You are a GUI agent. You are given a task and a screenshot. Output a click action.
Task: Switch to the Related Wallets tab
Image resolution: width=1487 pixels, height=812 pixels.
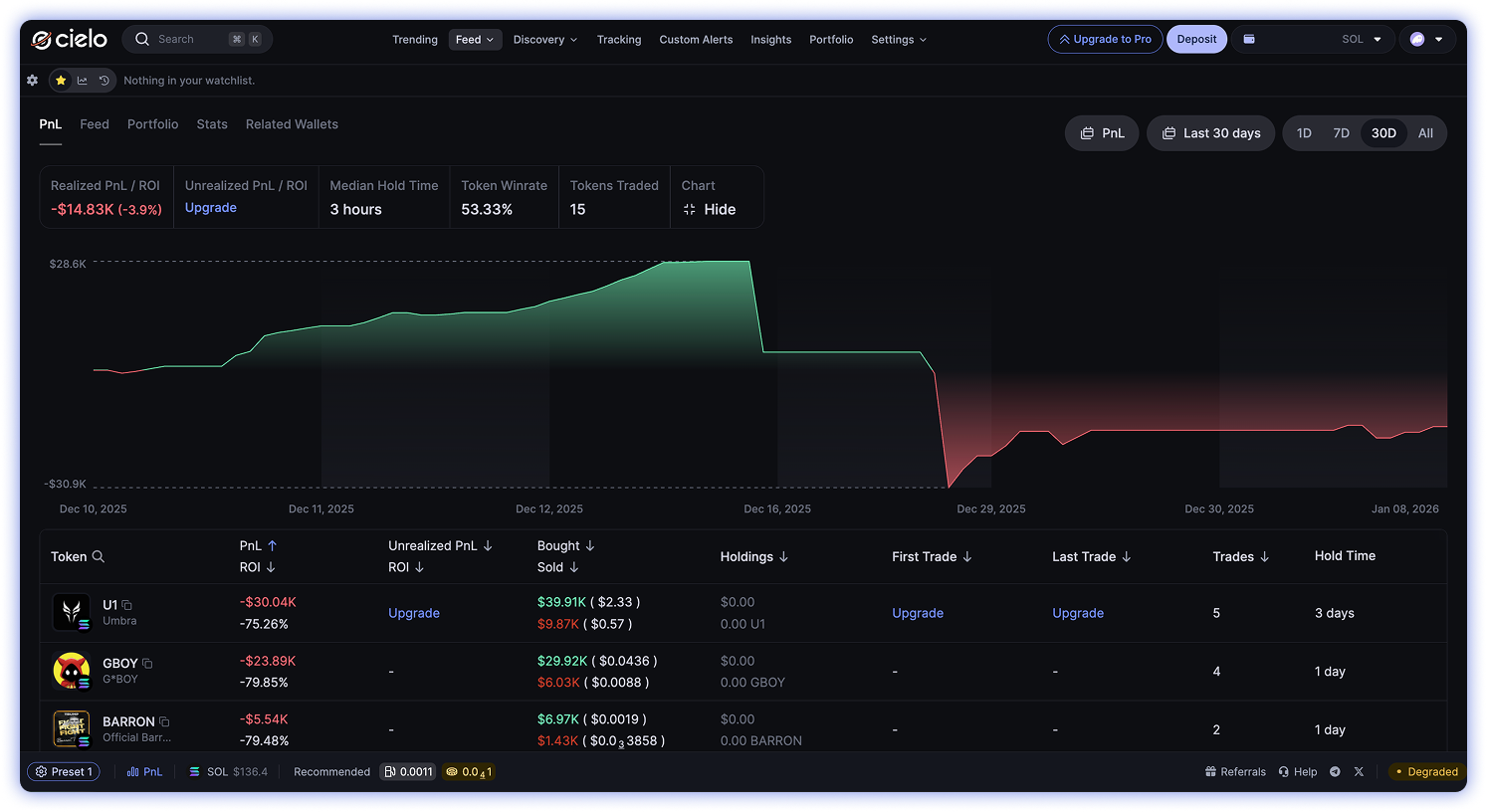pyautogui.click(x=292, y=124)
